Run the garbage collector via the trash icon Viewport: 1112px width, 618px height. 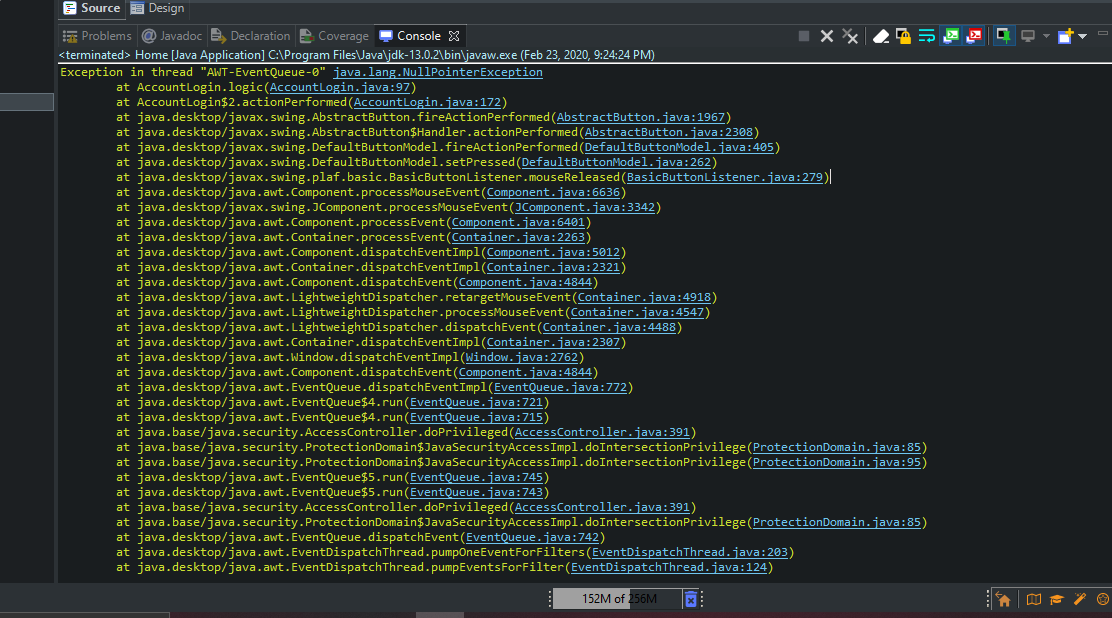690,599
